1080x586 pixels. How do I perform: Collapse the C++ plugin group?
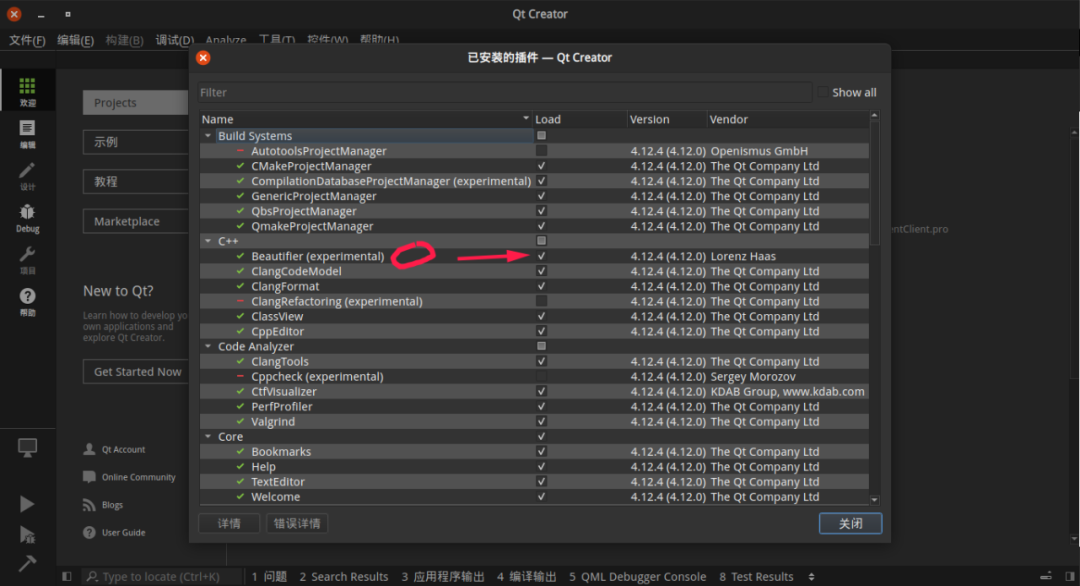point(208,240)
